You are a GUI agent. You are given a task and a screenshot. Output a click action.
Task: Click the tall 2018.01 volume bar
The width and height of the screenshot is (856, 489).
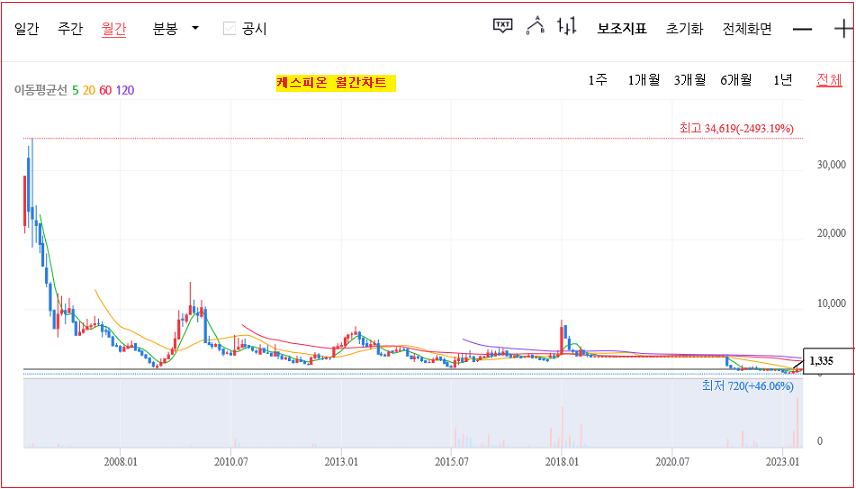pos(562,427)
